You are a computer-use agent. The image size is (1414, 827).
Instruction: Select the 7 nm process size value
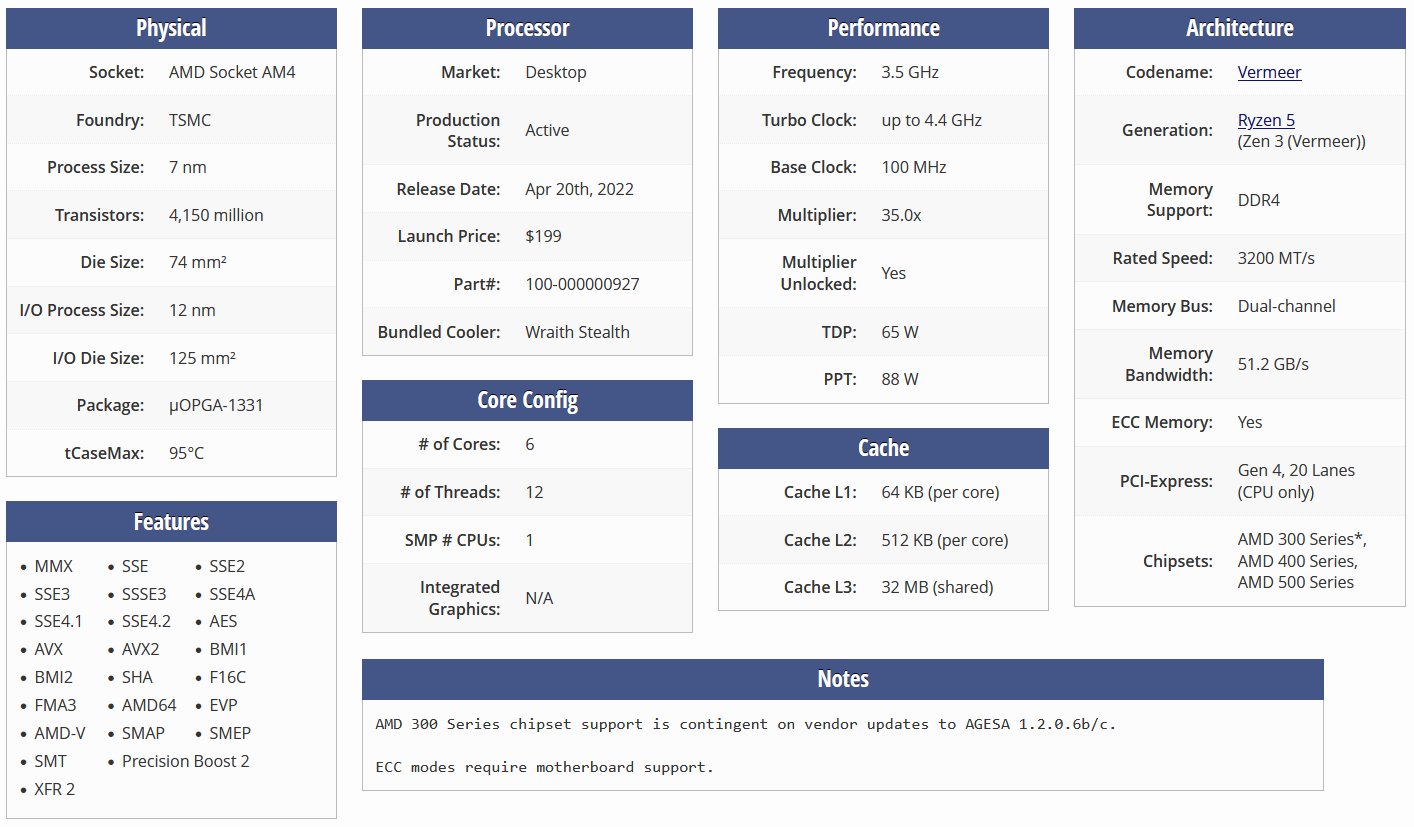point(188,167)
